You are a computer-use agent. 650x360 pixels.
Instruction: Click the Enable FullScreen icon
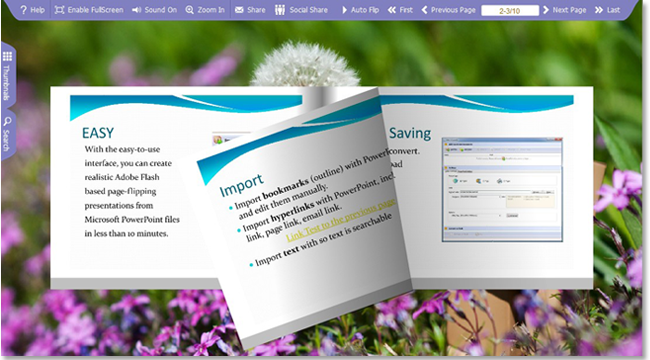click(x=59, y=10)
